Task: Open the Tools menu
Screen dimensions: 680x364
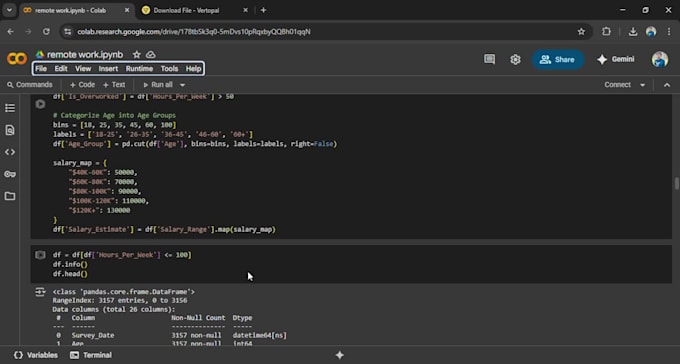Action: click(169, 69)
